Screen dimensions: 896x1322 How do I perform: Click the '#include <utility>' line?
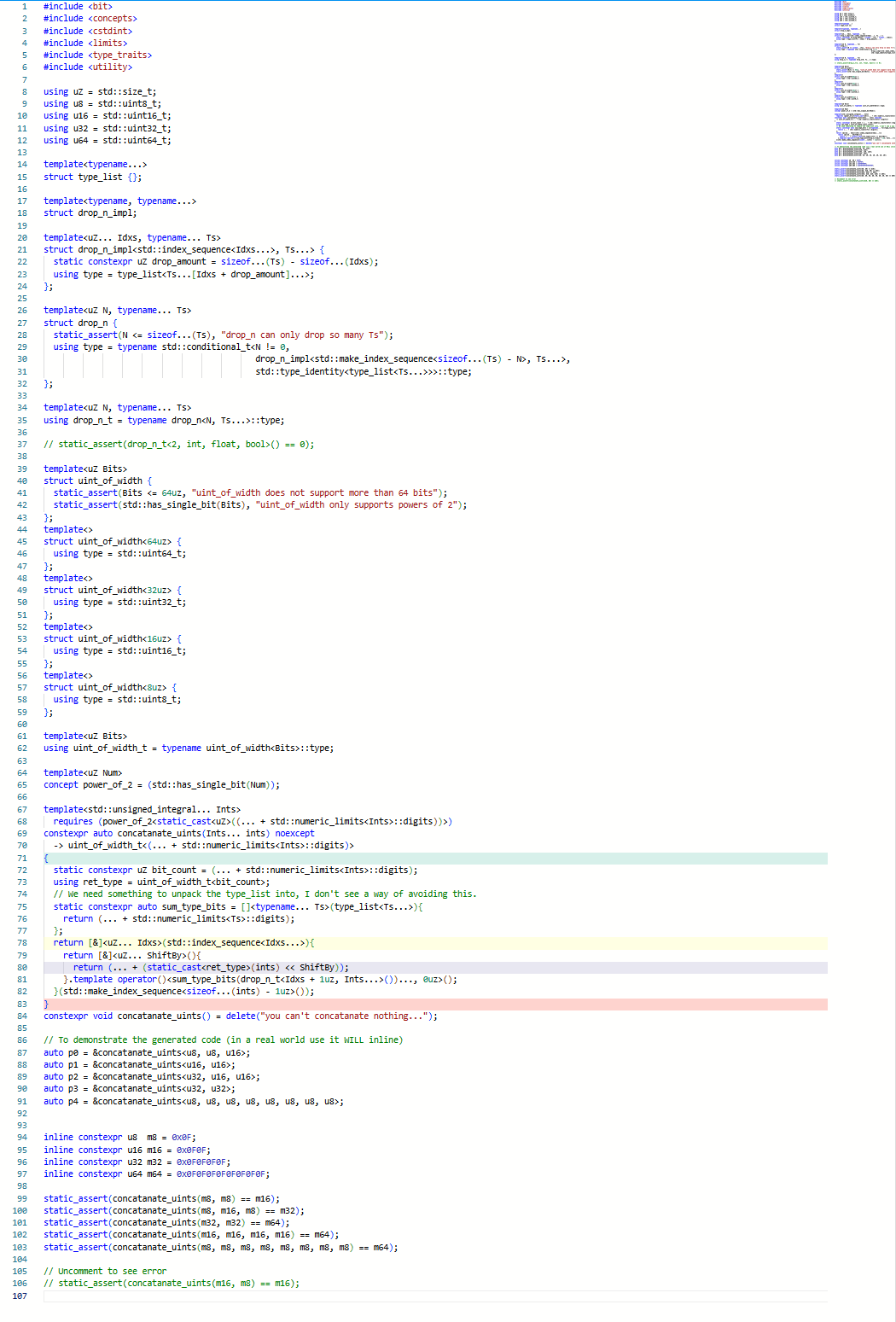88,67
